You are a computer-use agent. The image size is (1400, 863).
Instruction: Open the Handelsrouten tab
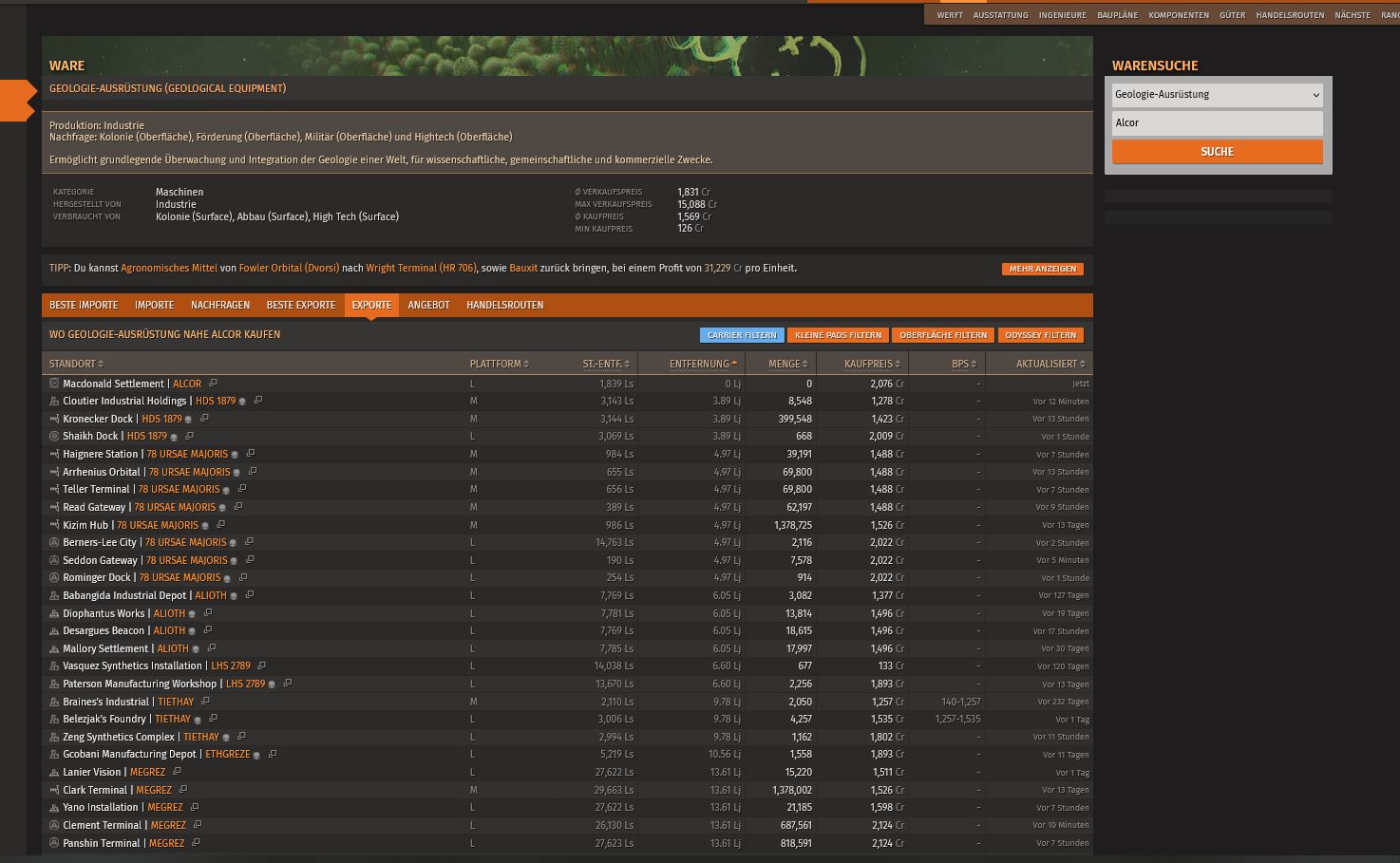(504, 305)
